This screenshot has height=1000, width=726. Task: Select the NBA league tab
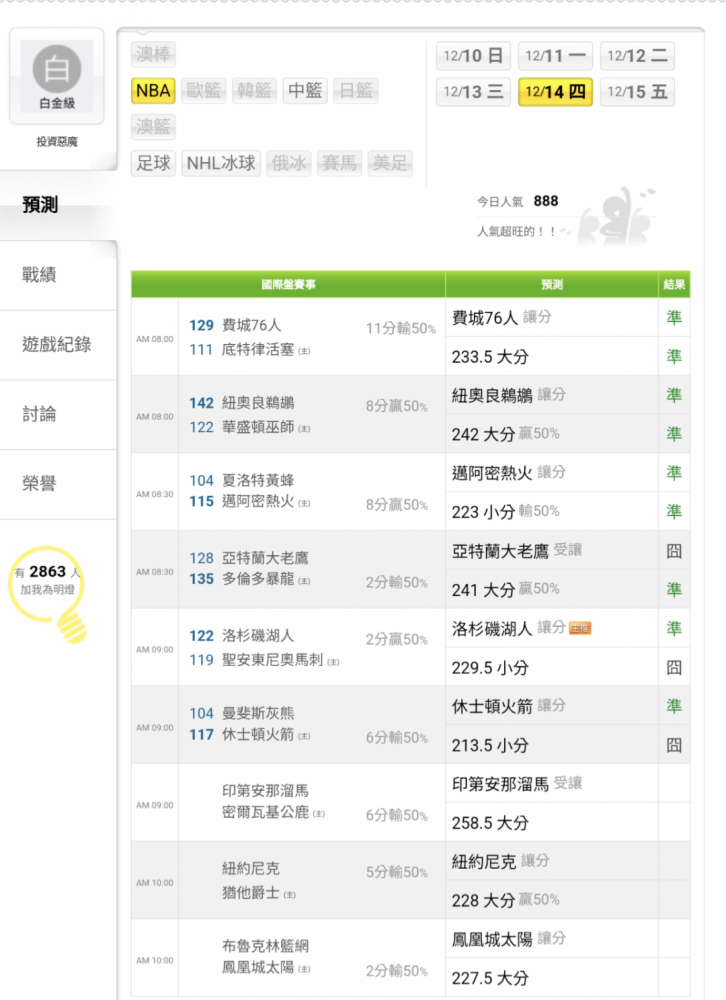(153, 91)
